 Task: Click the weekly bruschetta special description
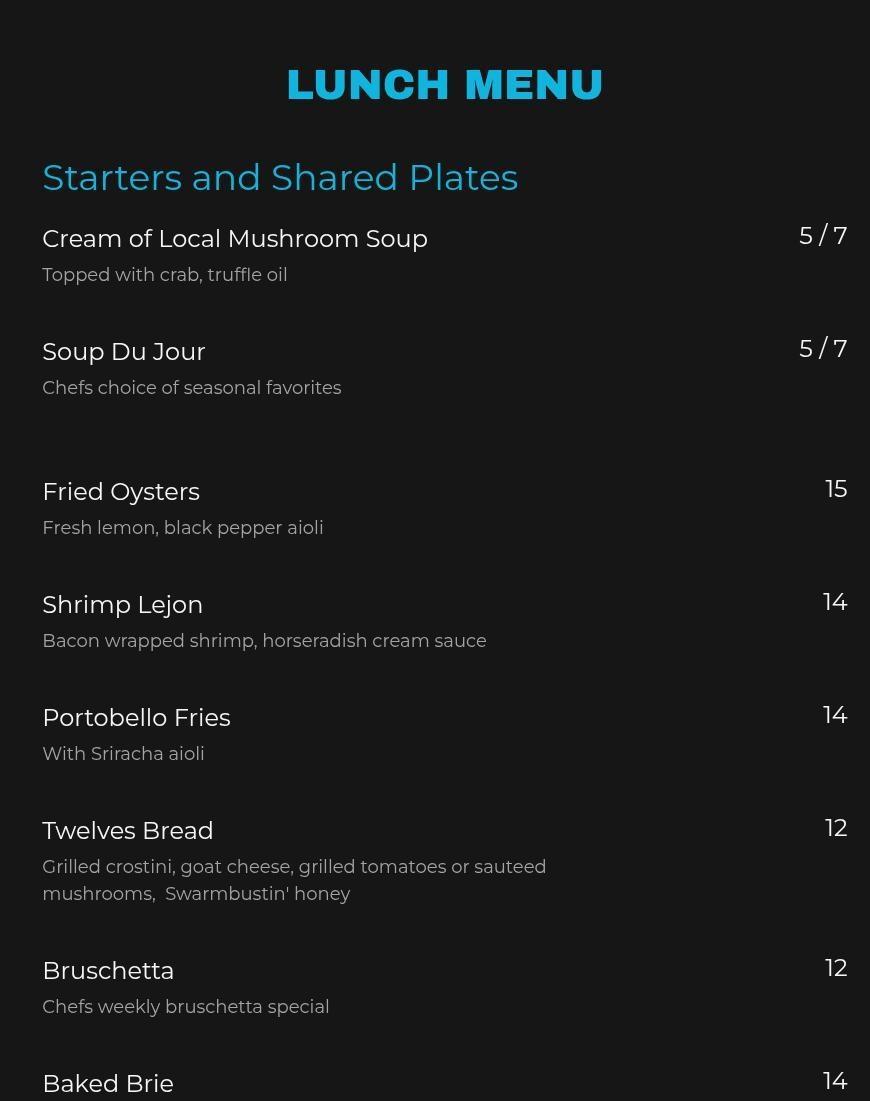186,1007
